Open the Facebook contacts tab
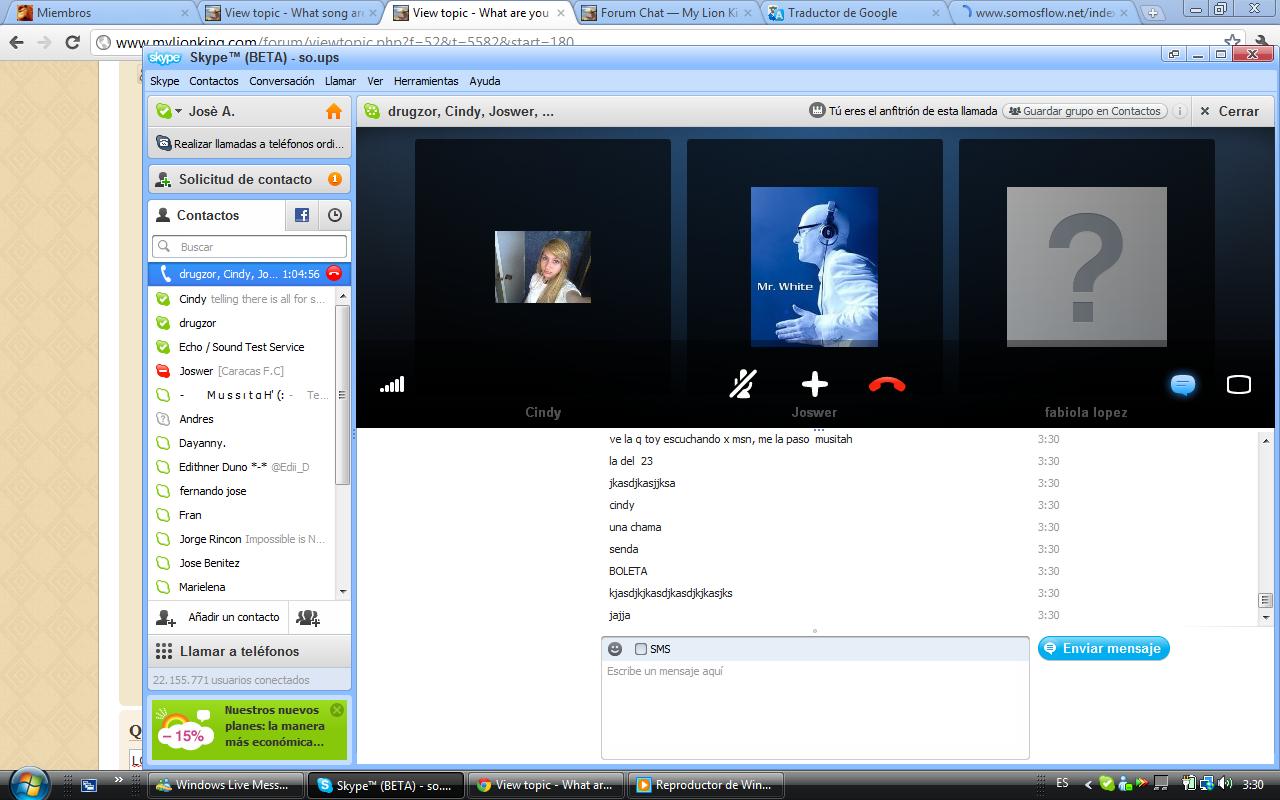Image resolution: width=1280 pixels, height=800 pixels. pos(301,215)
